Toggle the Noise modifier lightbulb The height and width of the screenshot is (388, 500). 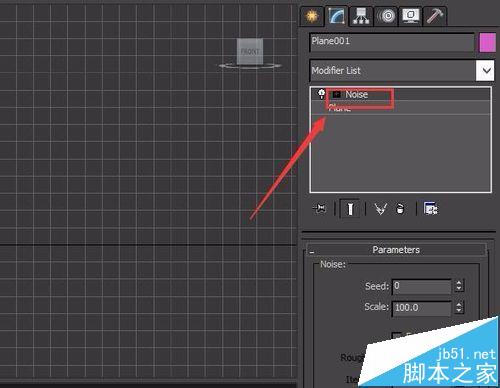(x=321, y=94)
